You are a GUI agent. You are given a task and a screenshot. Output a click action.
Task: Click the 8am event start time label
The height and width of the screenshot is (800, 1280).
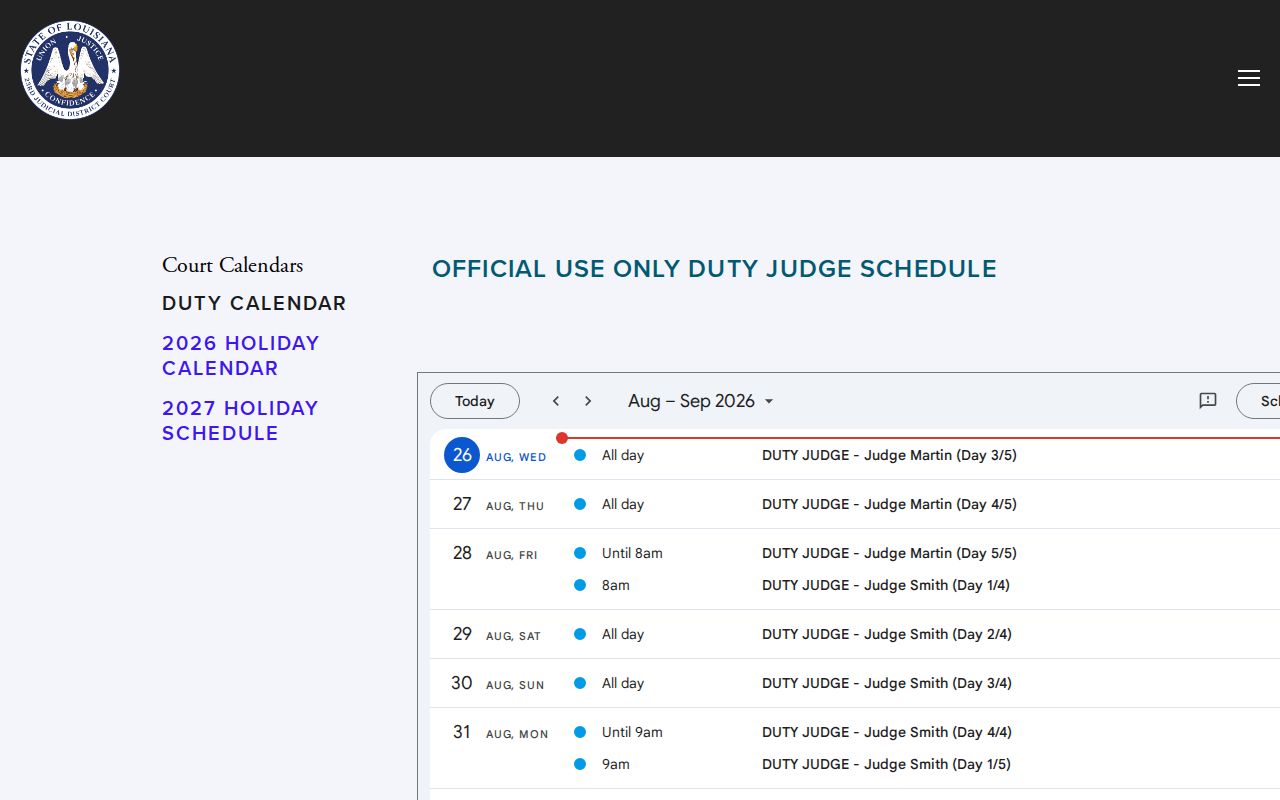[616, 585]
